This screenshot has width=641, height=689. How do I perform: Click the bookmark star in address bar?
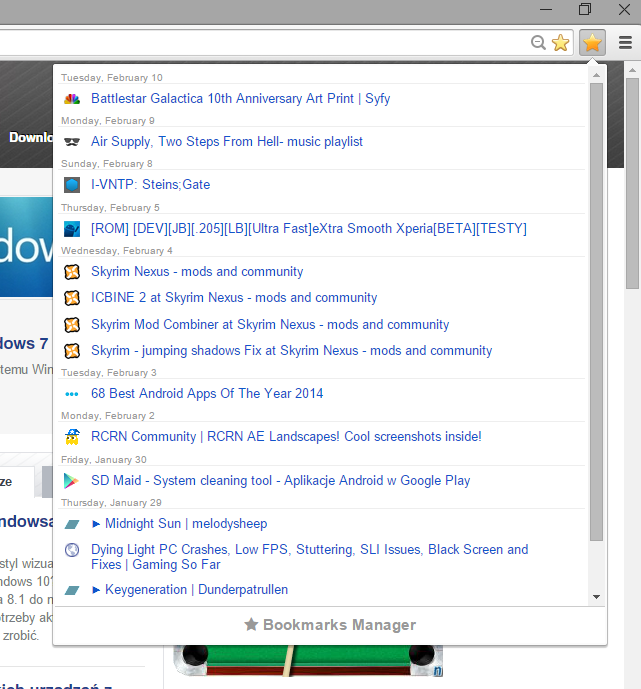coord(561,43)
